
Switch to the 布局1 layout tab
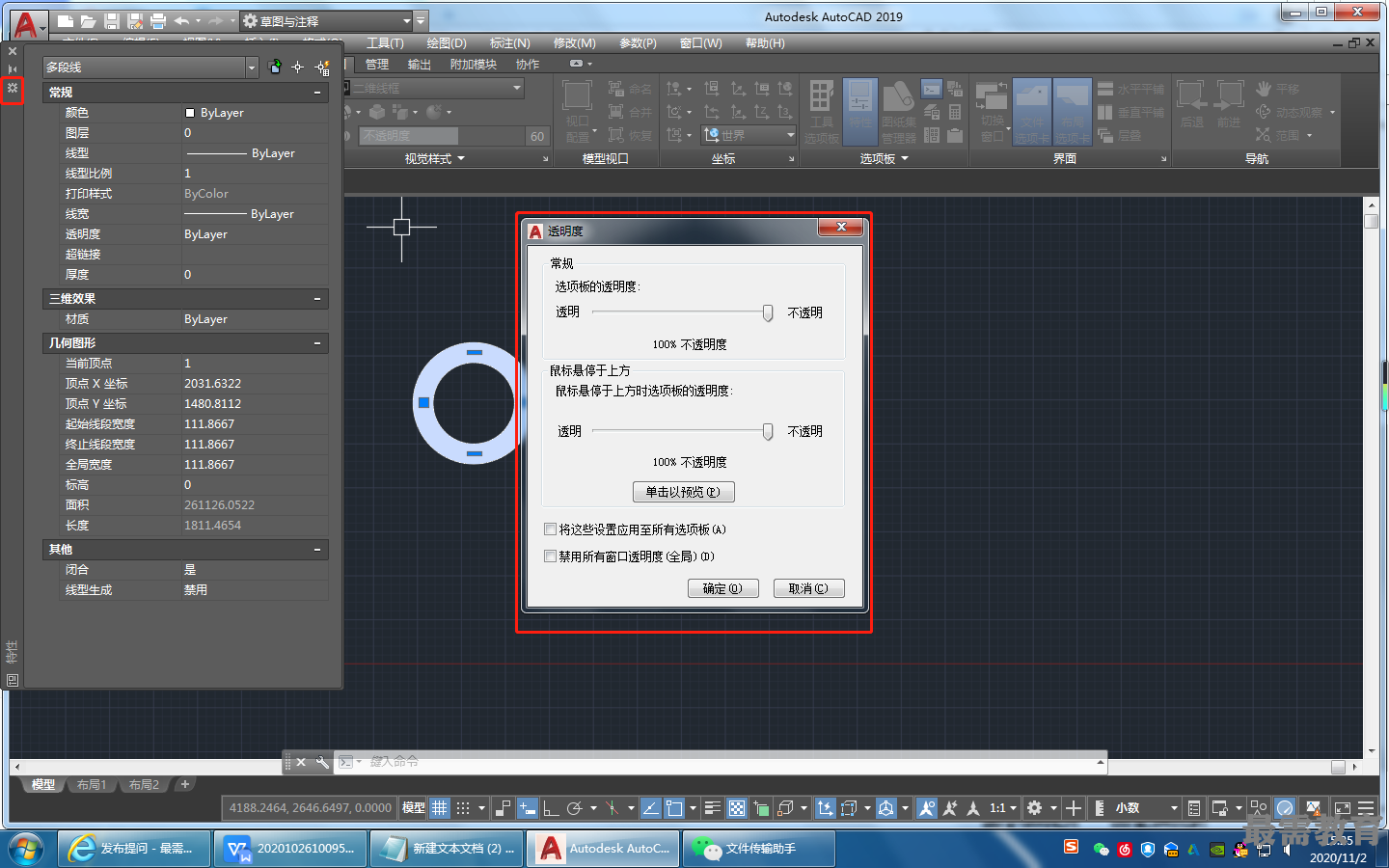[x=92, y=785]
